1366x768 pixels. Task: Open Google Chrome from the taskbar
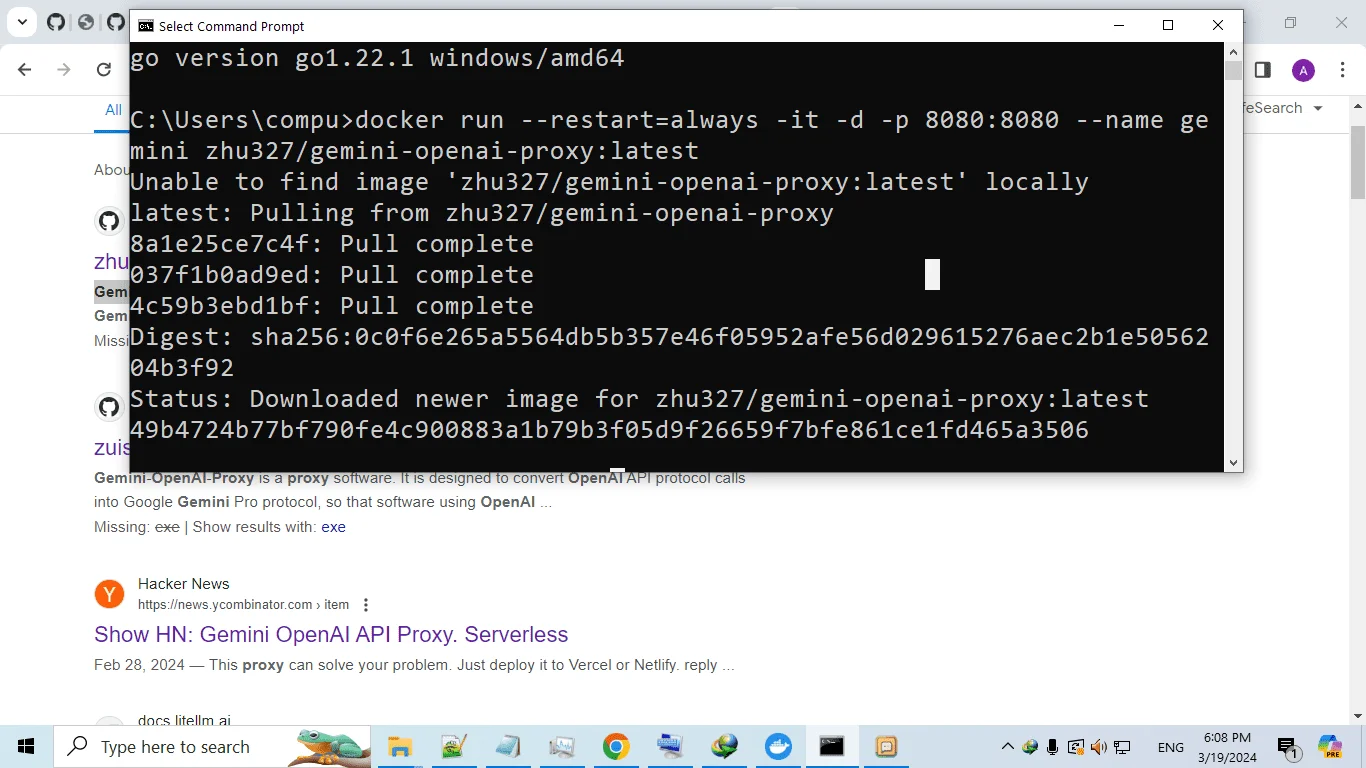pyautogui.click(x=616, y=747)
